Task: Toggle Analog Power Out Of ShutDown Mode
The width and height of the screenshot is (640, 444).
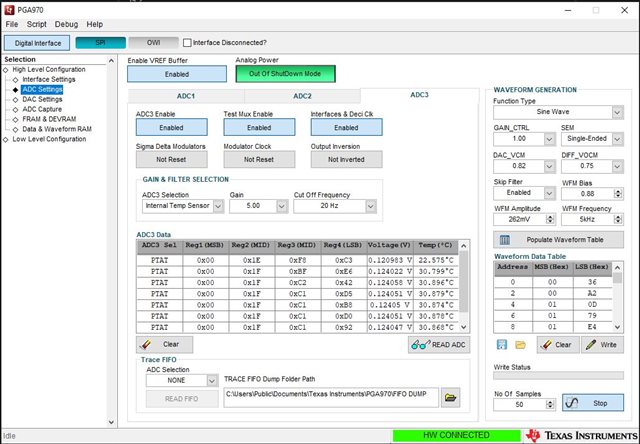Action: [285, 74]
